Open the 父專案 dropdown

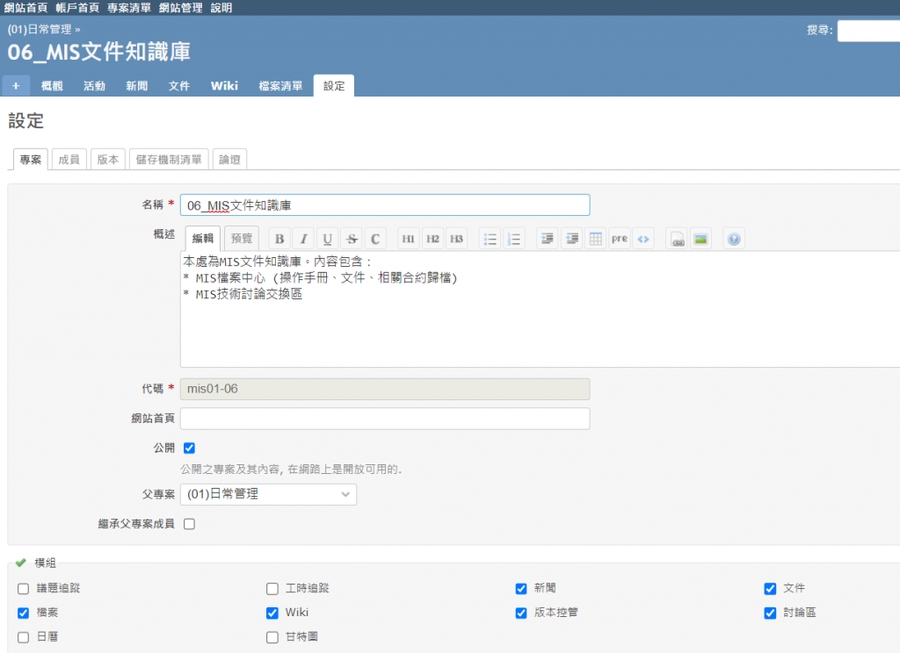point(268,494)
